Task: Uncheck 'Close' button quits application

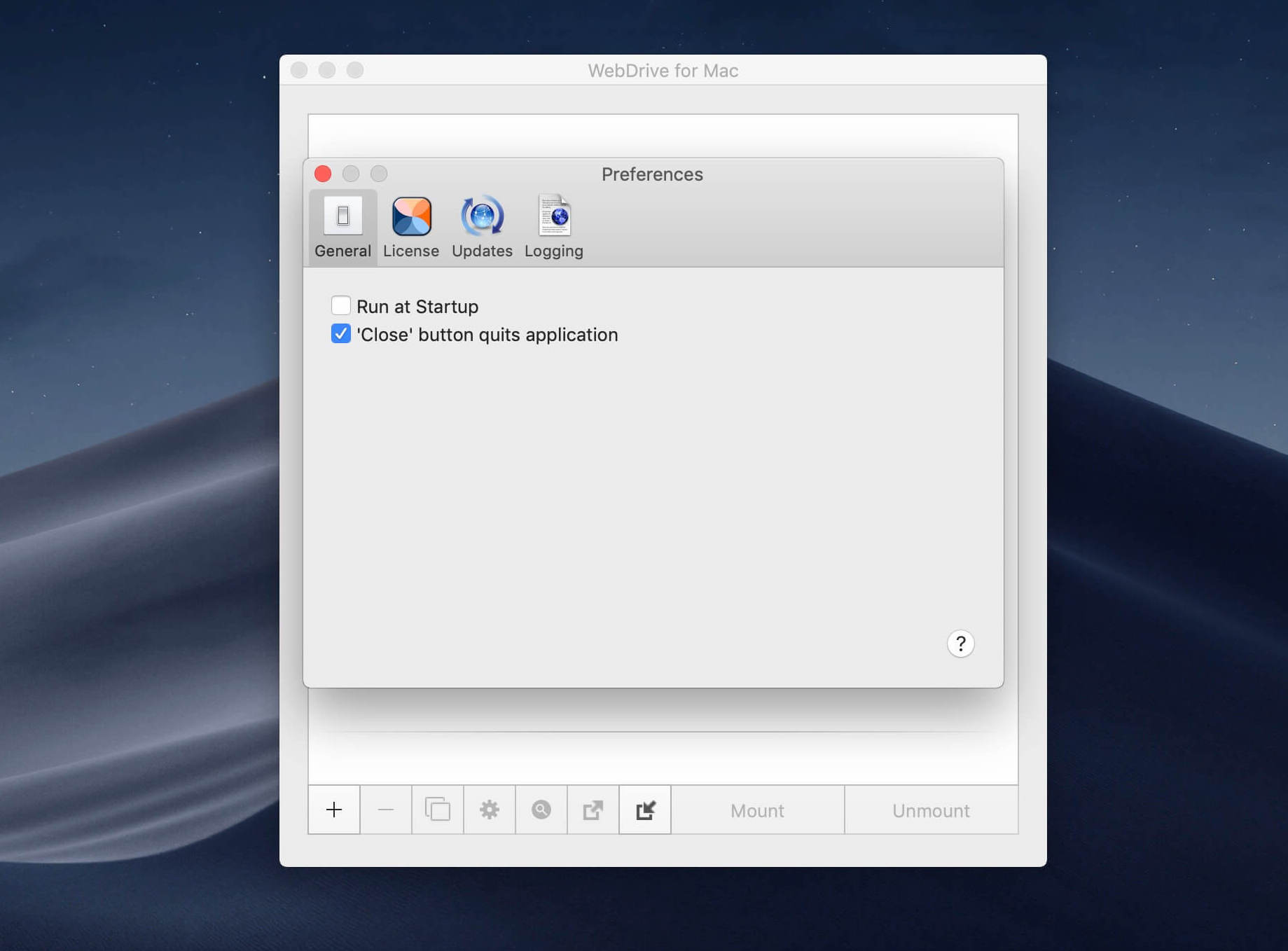Action: pos(341,333)
